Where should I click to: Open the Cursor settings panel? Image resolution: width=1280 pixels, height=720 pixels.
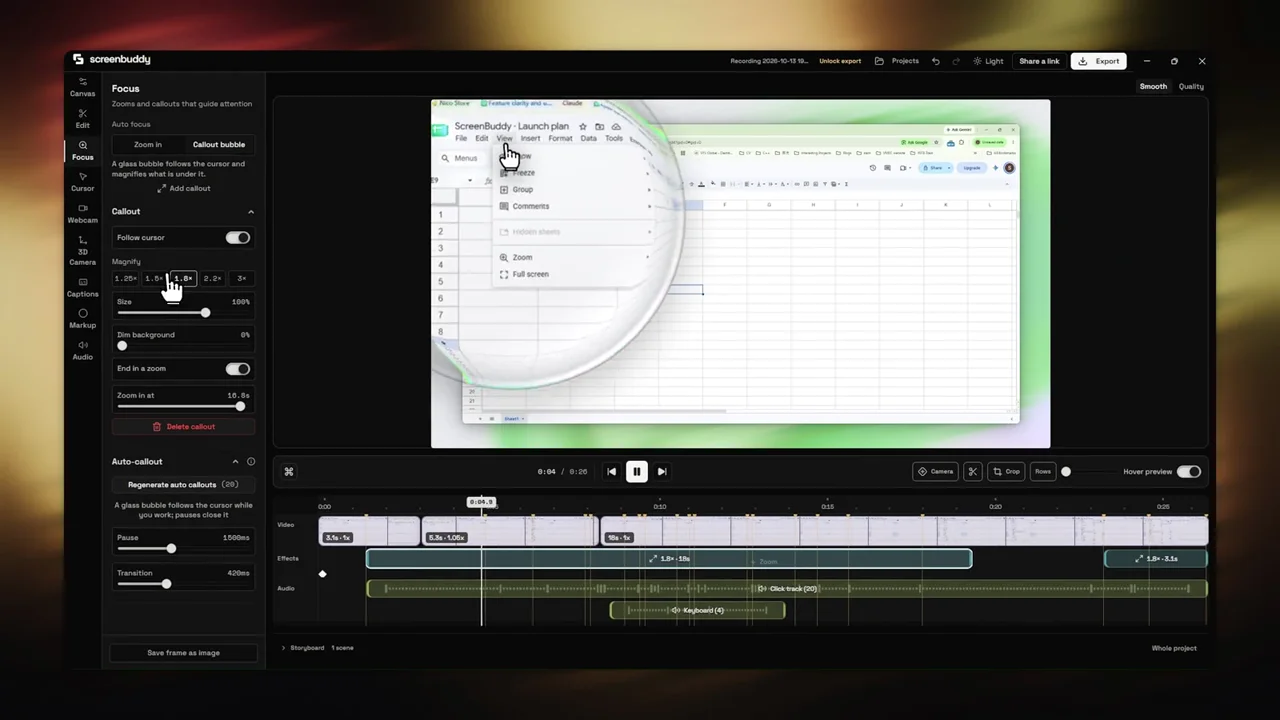pyautogui.click(x=82, y=182)
